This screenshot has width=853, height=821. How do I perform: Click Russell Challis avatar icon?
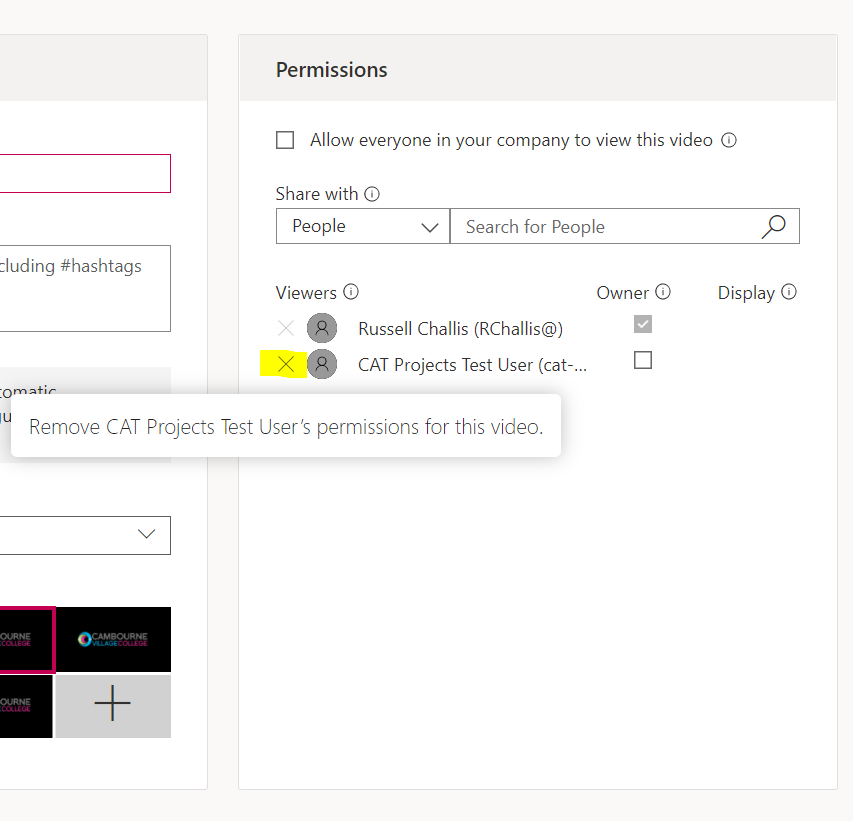click(322, 328)
